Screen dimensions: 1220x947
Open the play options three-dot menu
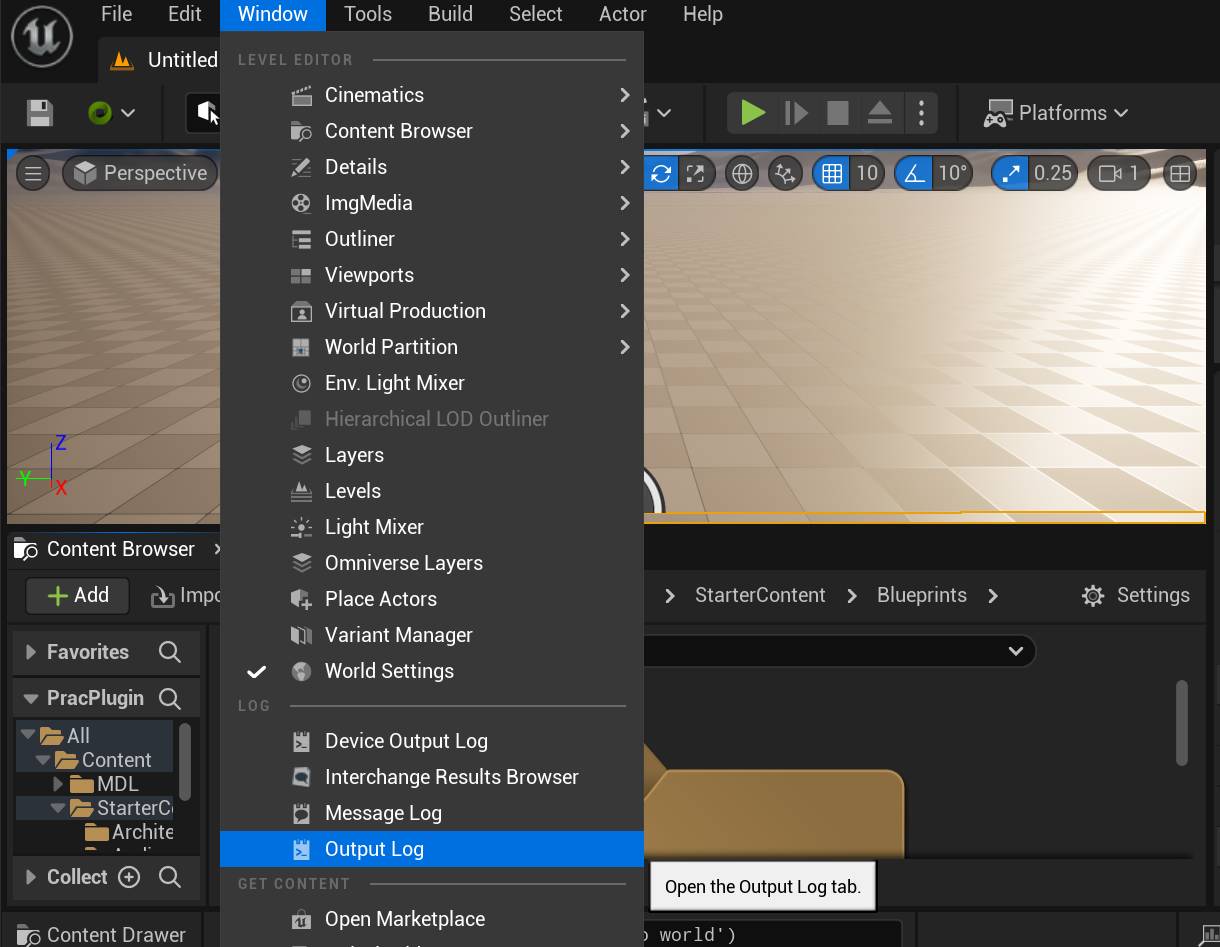tap(921, 113)
